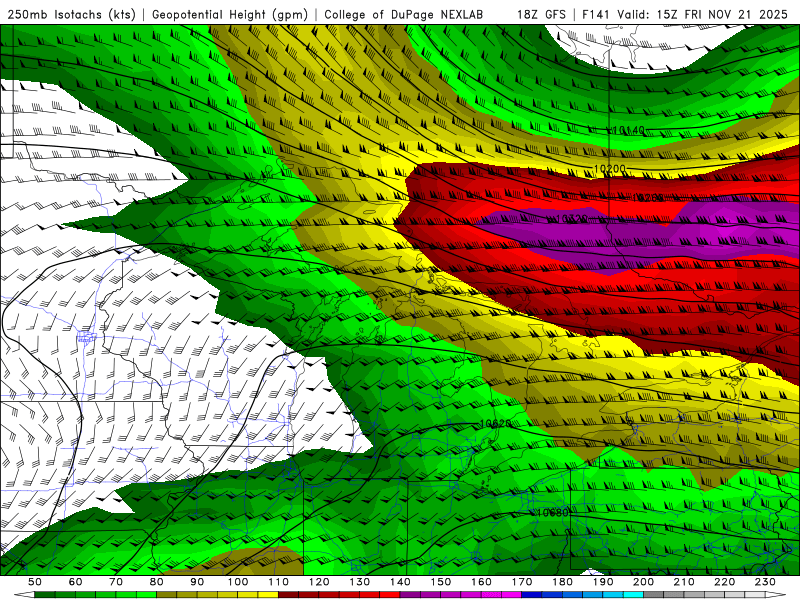Screen dimensions: 800x600
Task: Click the 90 value on the legend
Action: point(197,582)
